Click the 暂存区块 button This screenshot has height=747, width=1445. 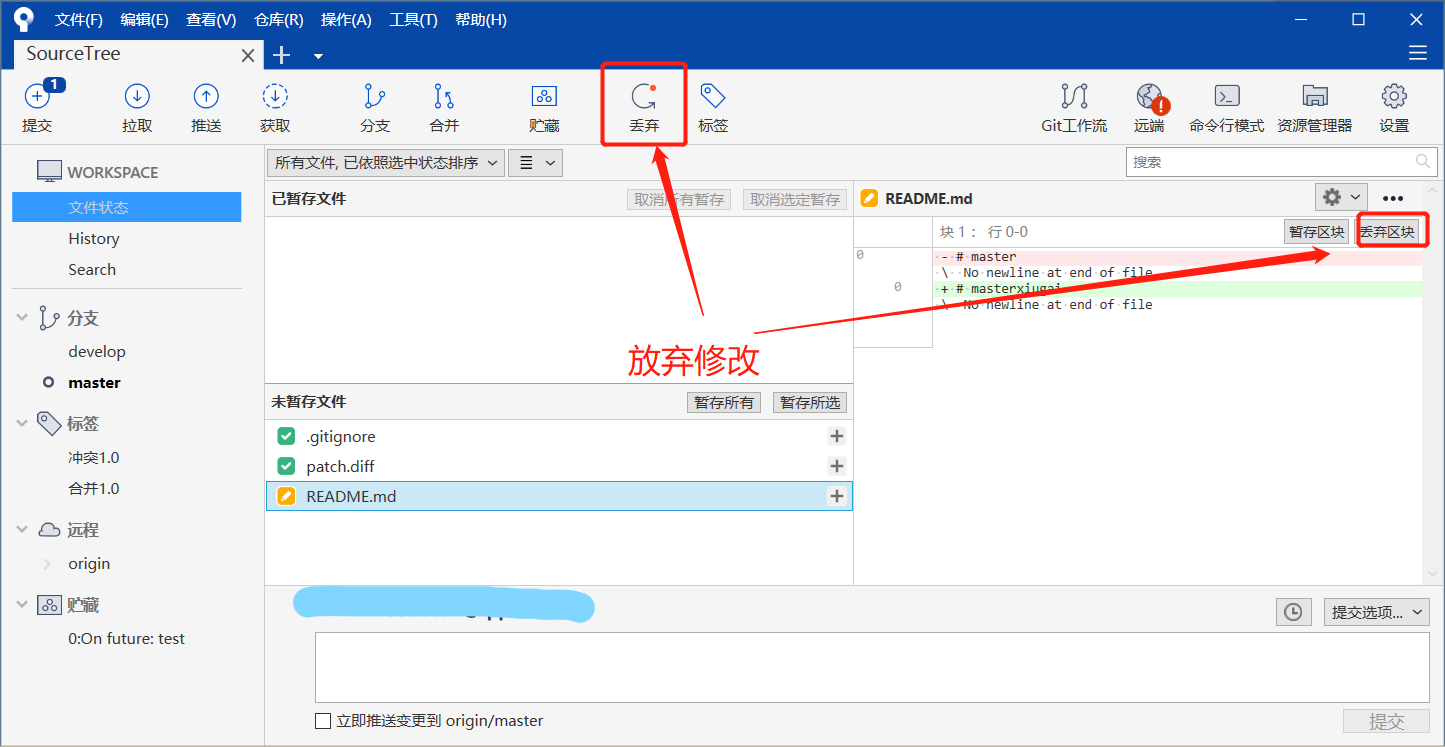coord(1317,232)
